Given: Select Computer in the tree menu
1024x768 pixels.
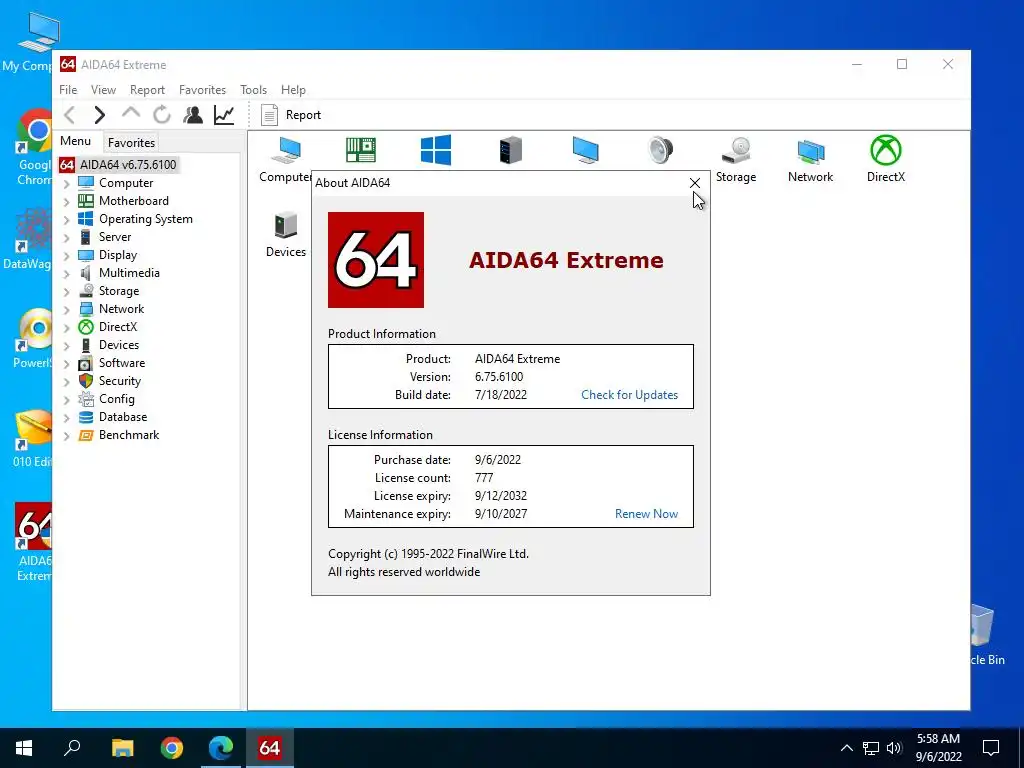Looking at the screenshot, I should tap(125, 183).
